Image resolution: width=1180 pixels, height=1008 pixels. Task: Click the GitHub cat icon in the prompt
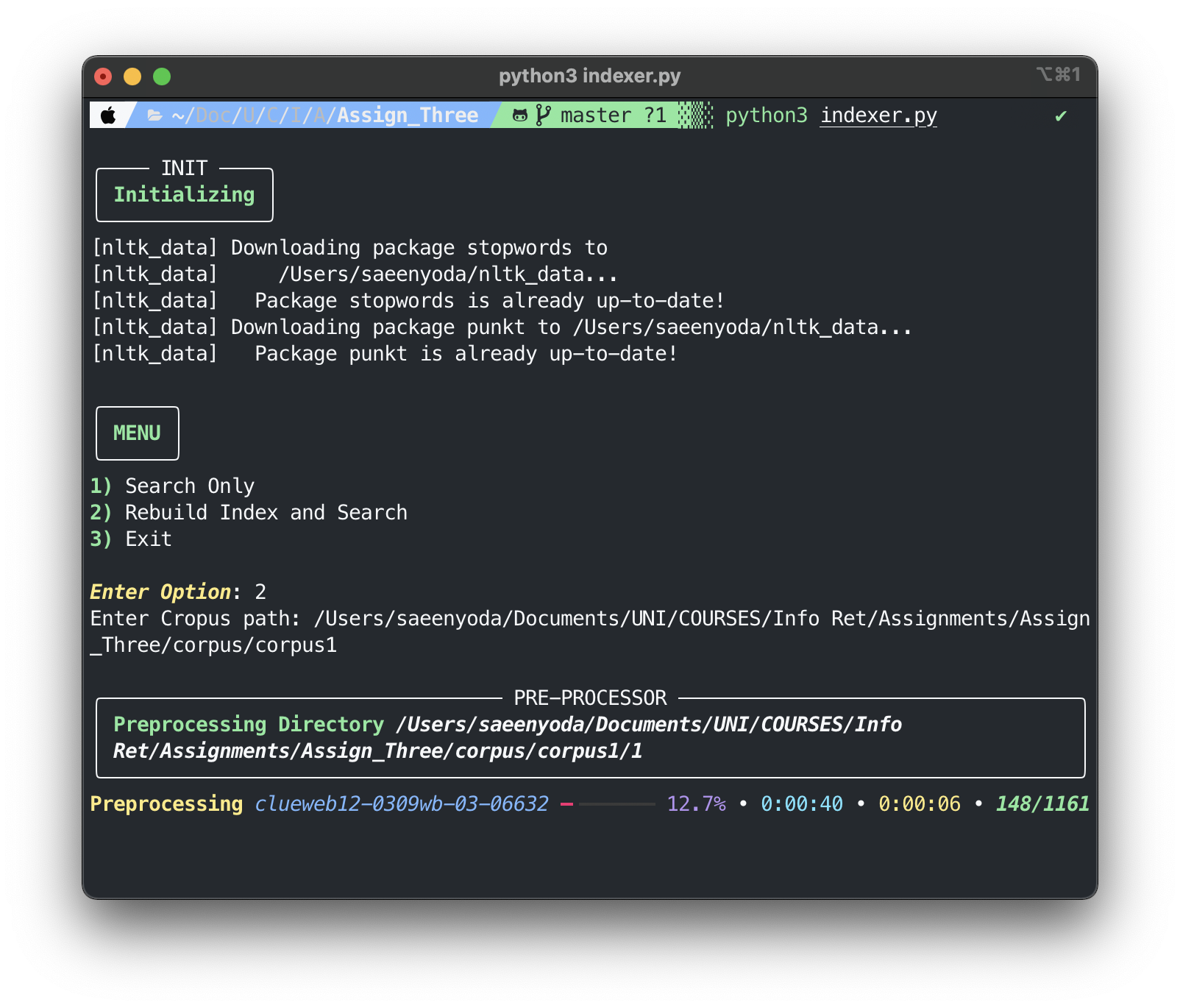pyautogui.click(x=519, y=116)
